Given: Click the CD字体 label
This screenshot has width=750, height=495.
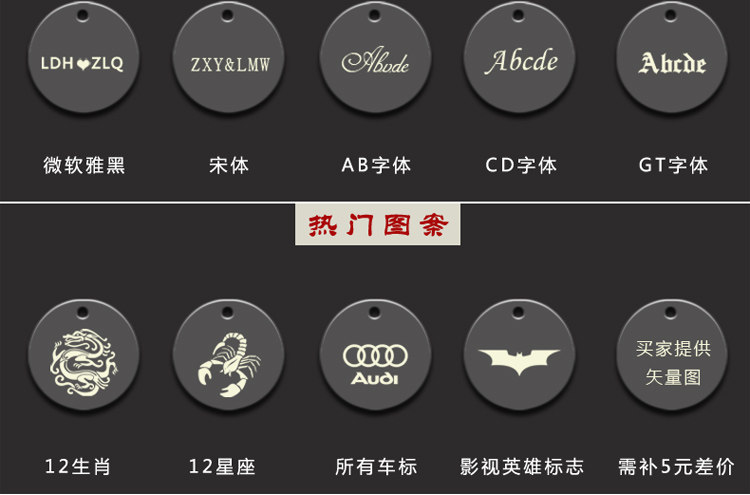Looking at the screenshot, I should (x=521, y=165).
